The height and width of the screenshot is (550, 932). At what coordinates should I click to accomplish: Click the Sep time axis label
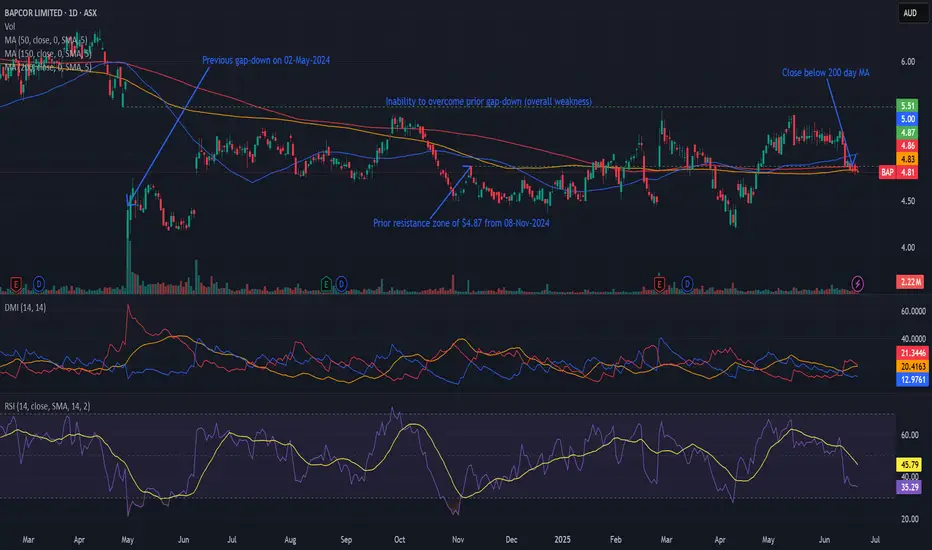[346, 540]
